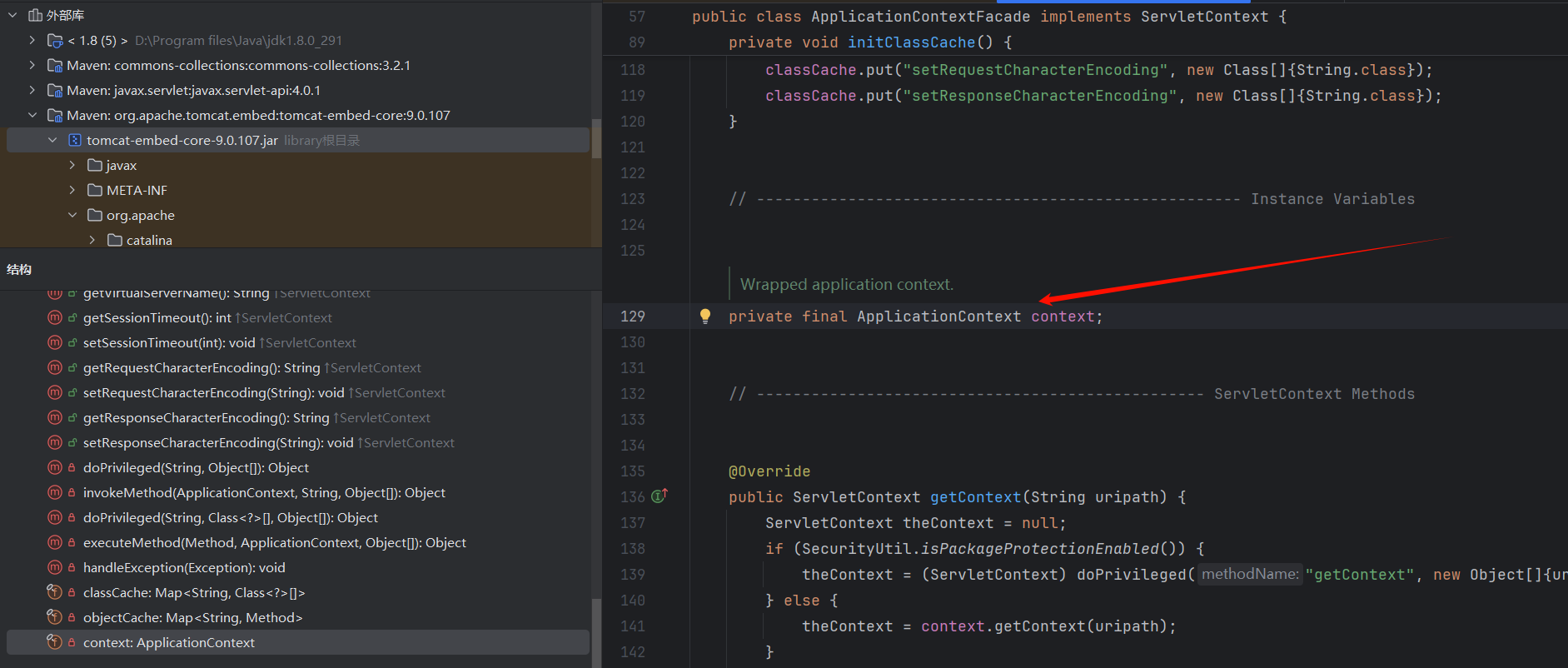Viewport: 1568px width, 668px height.
Task: Click the field icon beside classCache in Structure
Action: [x=55, y=592]
